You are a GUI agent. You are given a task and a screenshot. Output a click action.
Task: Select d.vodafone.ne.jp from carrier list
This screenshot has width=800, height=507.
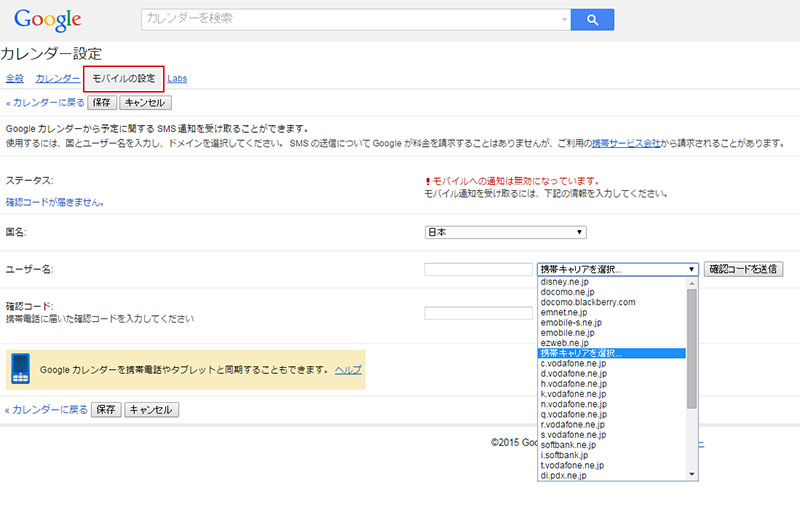(612, 373)
